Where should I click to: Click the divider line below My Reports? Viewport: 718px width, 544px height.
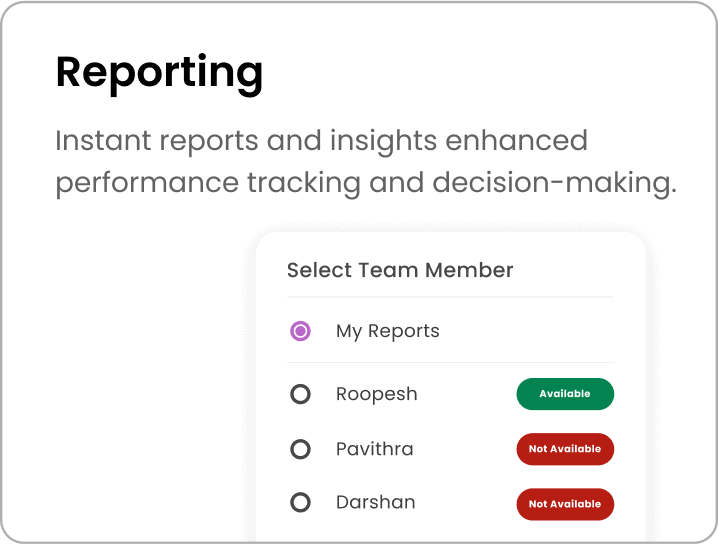point(450,362)
